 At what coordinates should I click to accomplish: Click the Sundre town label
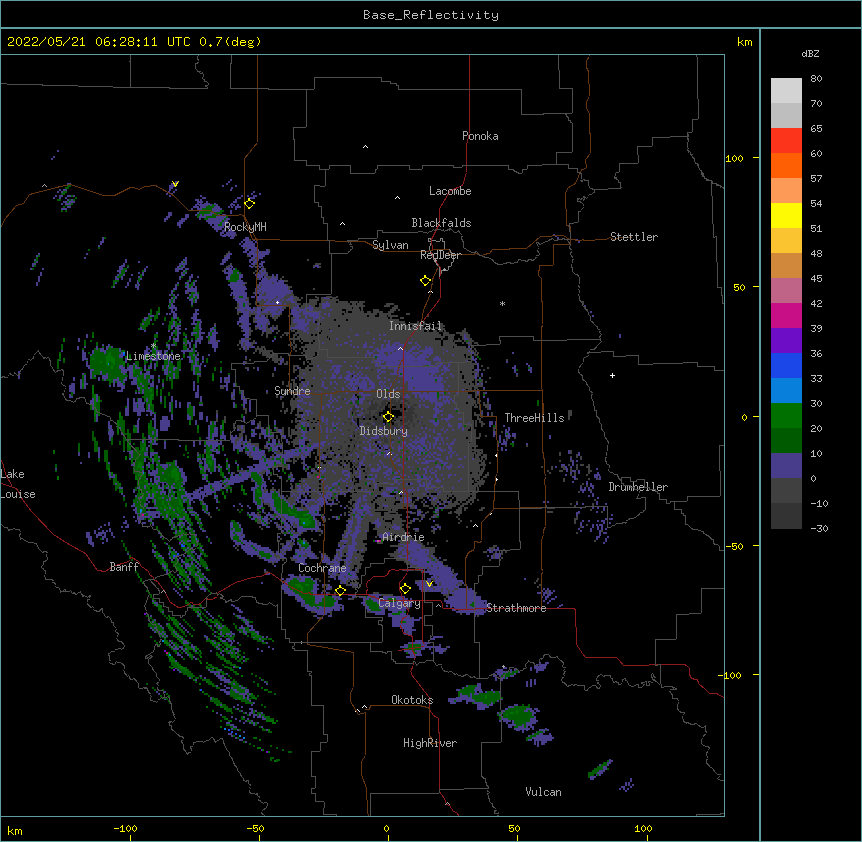pyautogui.click(x=292, y=391)
